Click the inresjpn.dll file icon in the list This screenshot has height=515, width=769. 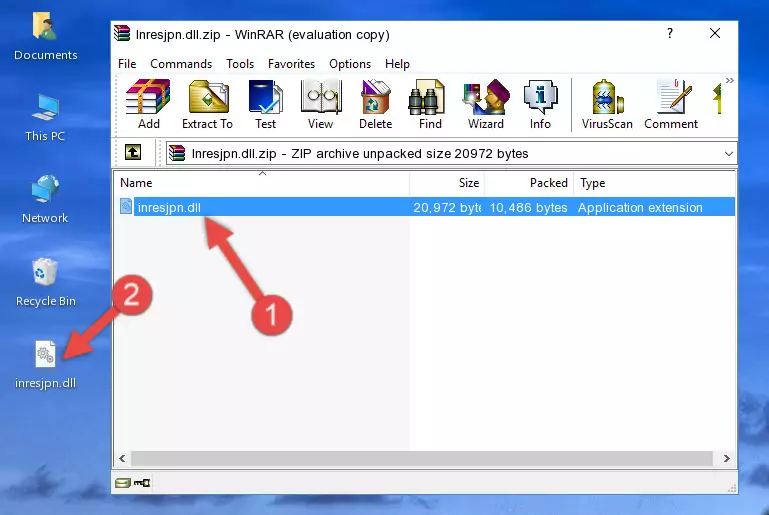[x=126, y=206]
